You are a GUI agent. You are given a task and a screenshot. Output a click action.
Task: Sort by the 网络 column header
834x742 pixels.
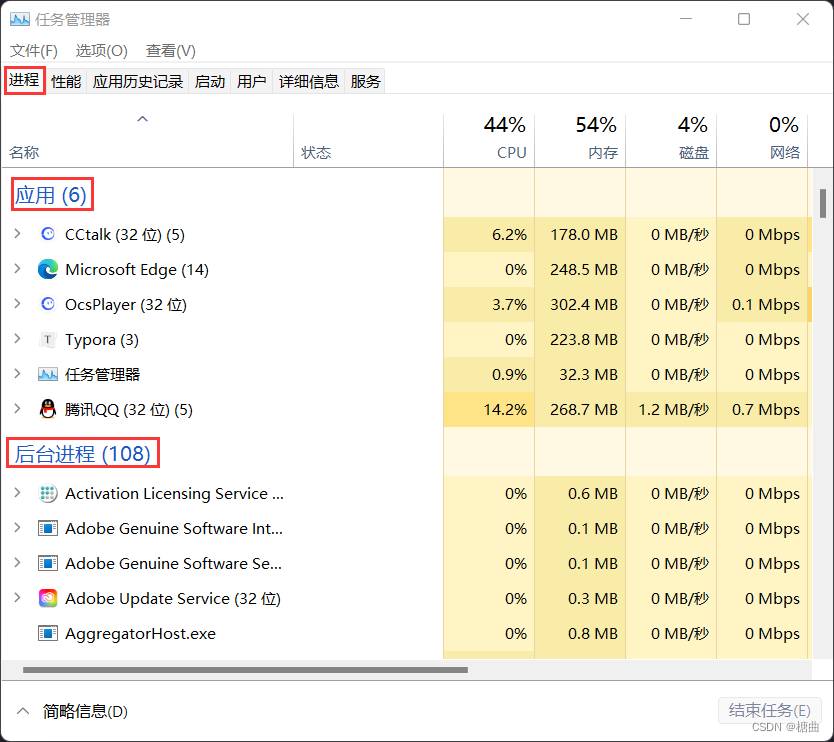click(762, 141)
